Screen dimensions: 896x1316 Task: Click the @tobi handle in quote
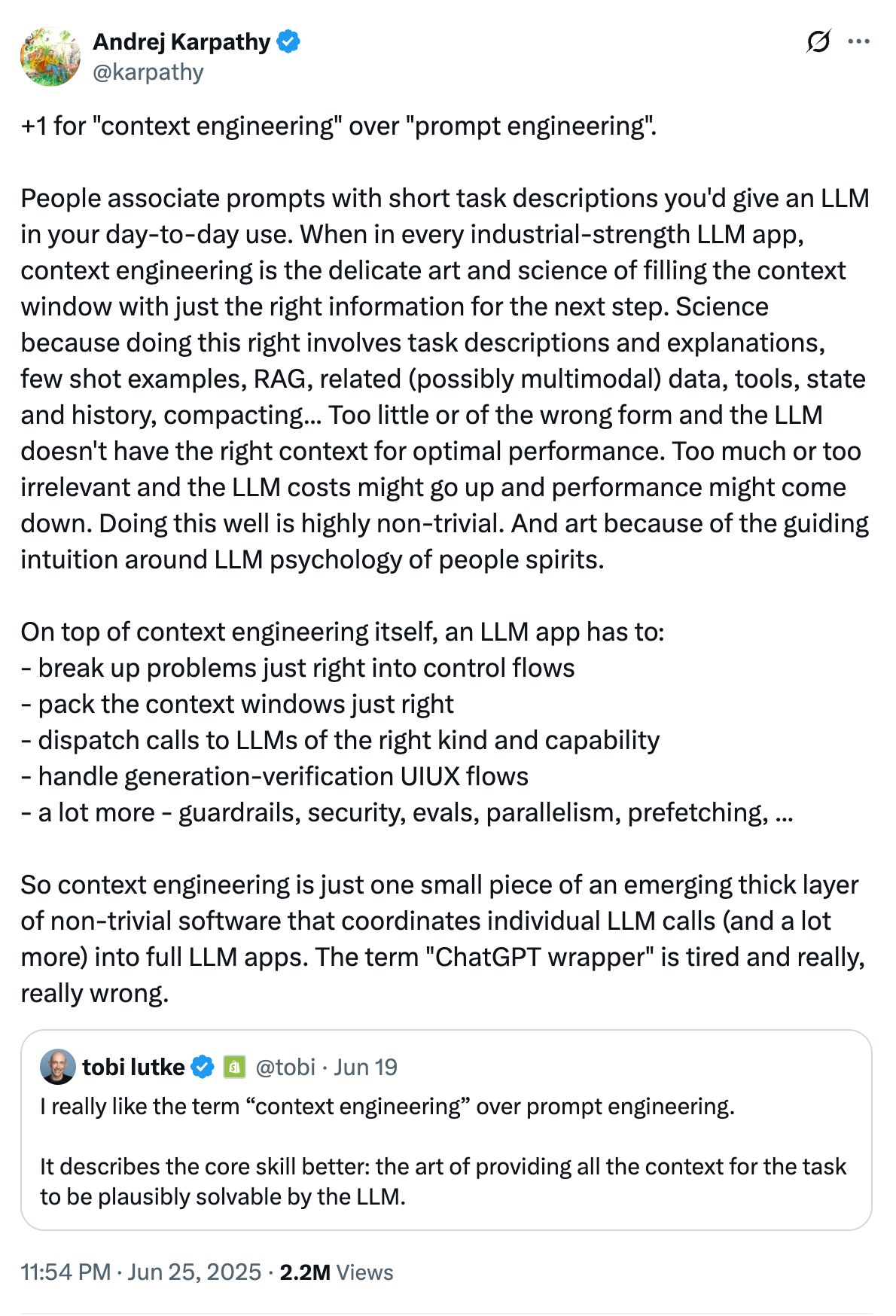(285, 1067)
